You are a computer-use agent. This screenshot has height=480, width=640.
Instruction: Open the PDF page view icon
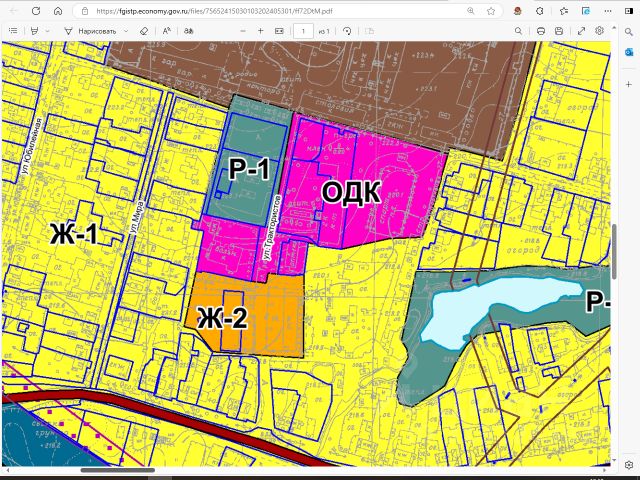click(369, 31)
